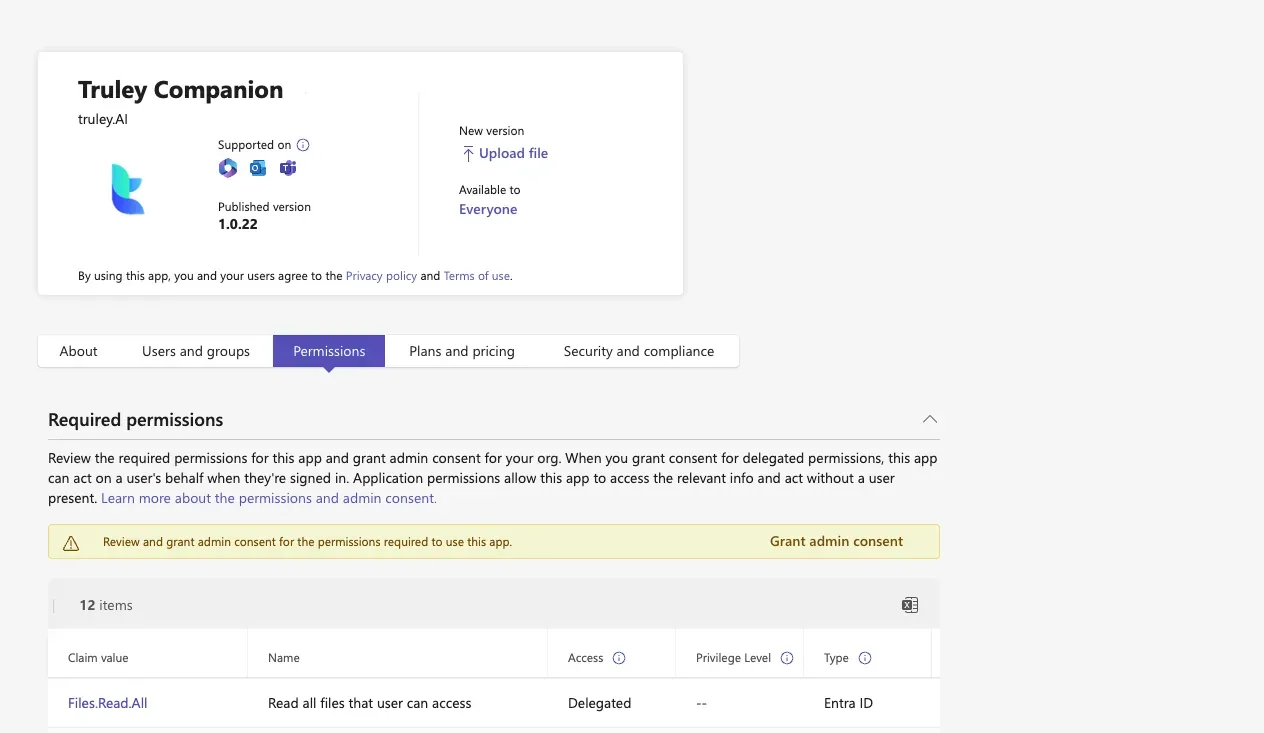Click the 'New version' label
Screen dimensions: 1264x733
pyautogui.click(x=491, y=131)
